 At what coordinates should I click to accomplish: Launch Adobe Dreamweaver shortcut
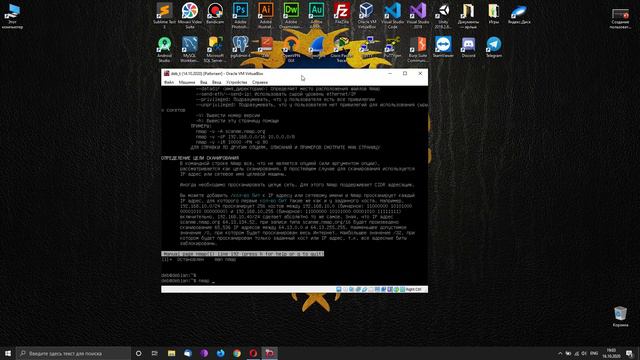pos(291,16)
